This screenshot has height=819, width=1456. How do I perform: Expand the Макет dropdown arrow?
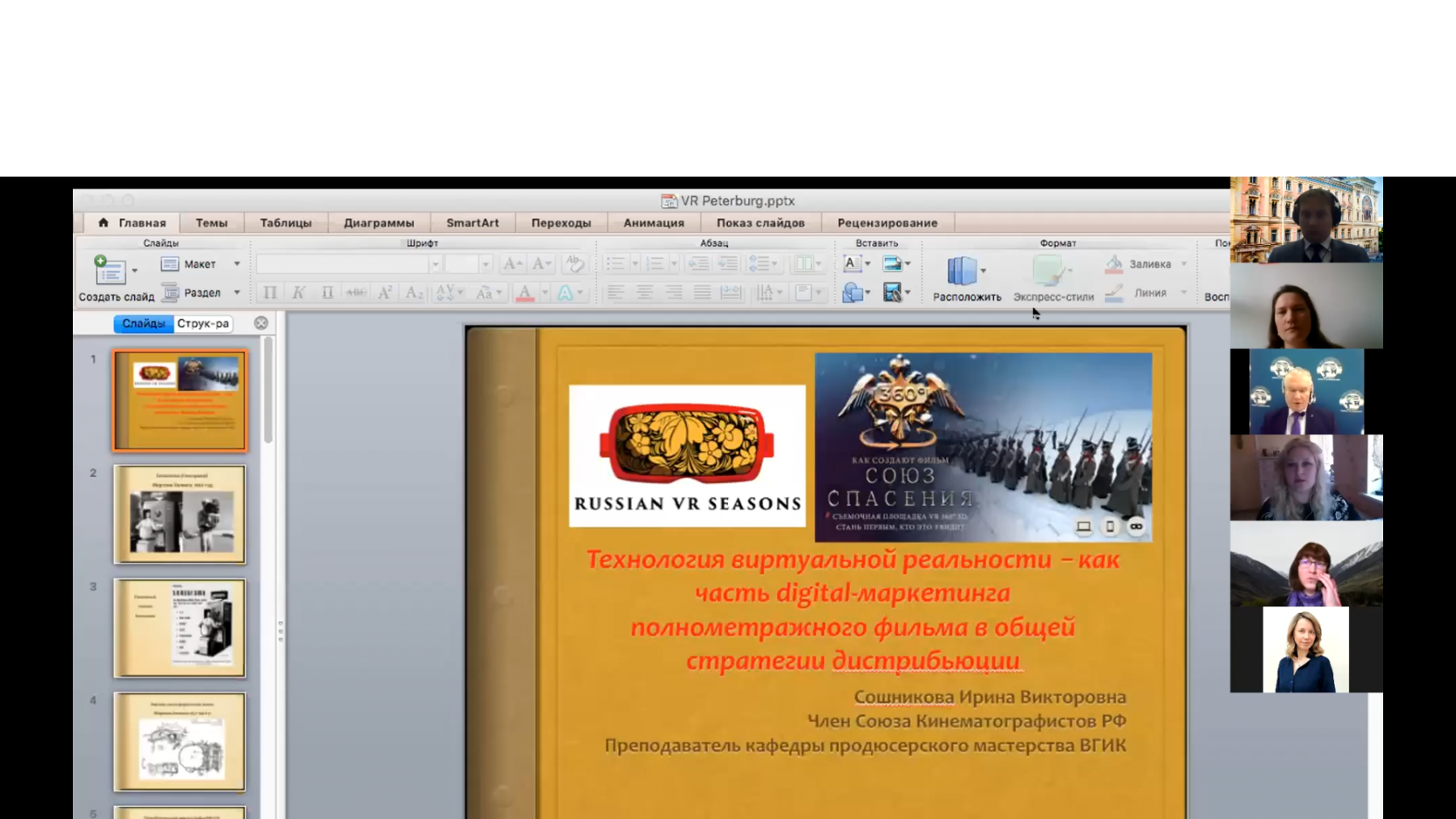[x=237, y=264]
